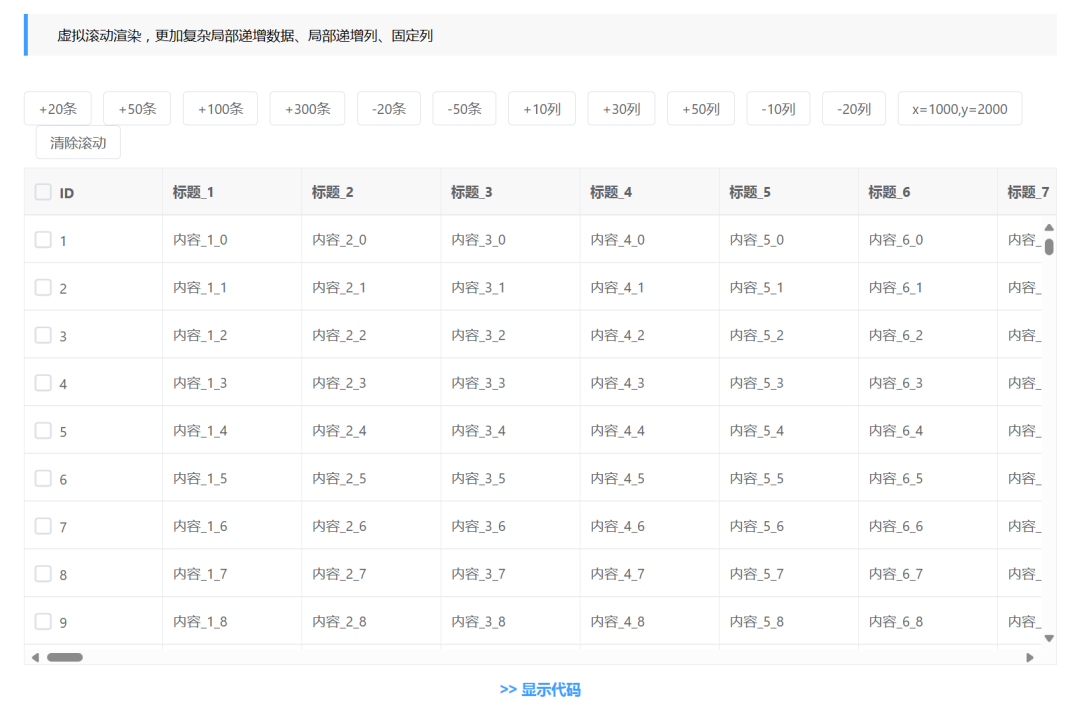Remove 20 rows with the -20条 button
Image resolution: width=1080 pixels, height=714 pixels.
coord(388,108)
